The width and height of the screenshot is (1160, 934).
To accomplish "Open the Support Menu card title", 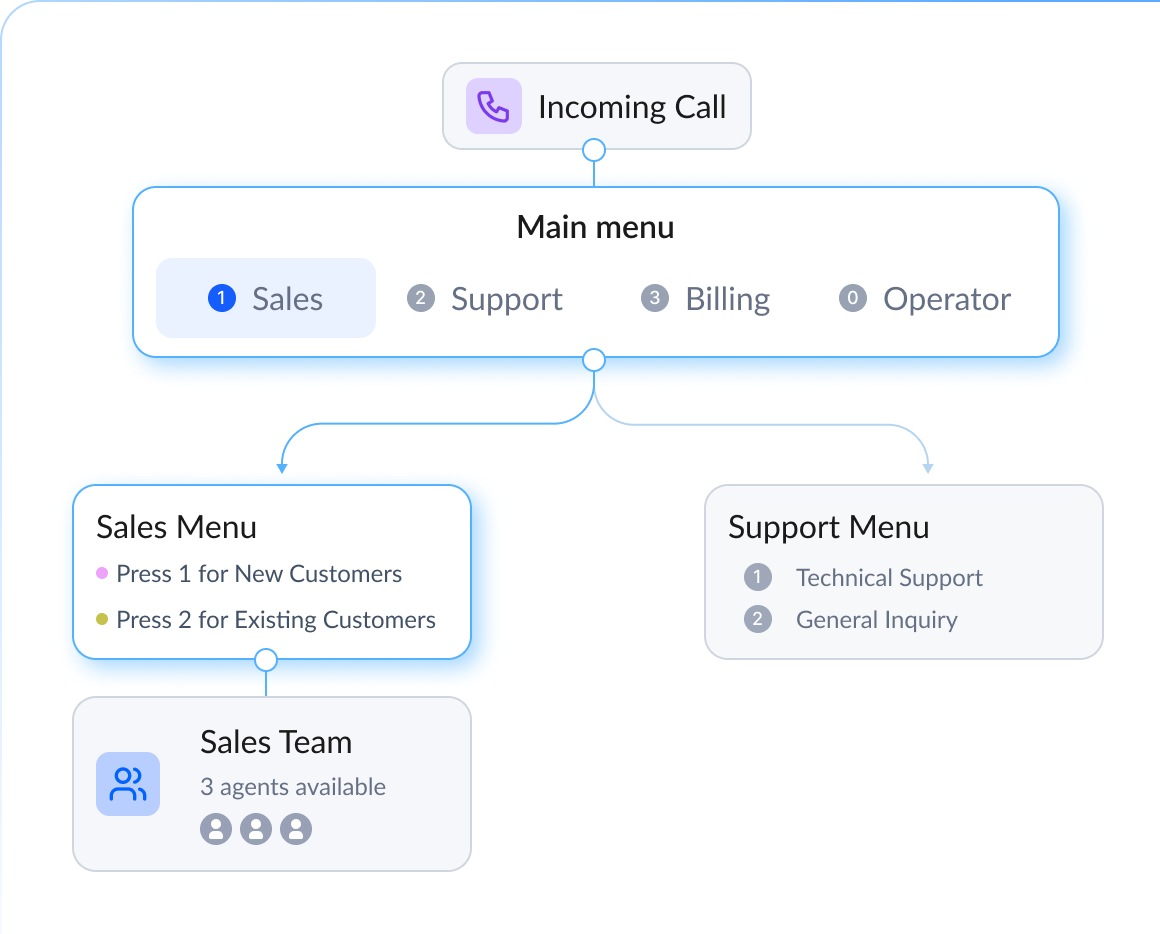I will (829, 527).
